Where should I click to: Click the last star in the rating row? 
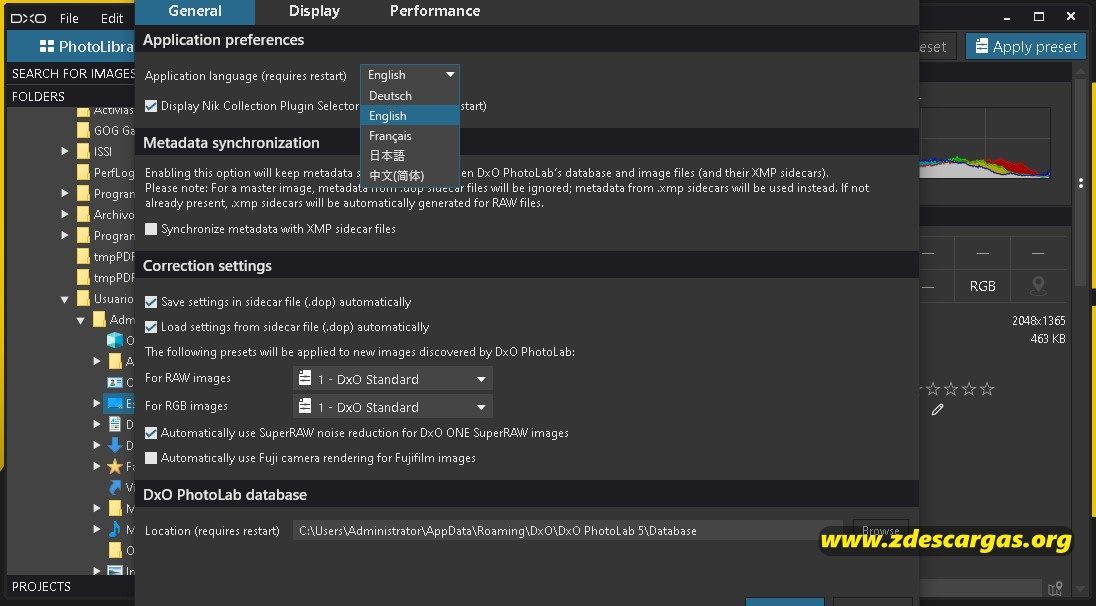pos(987,389)
